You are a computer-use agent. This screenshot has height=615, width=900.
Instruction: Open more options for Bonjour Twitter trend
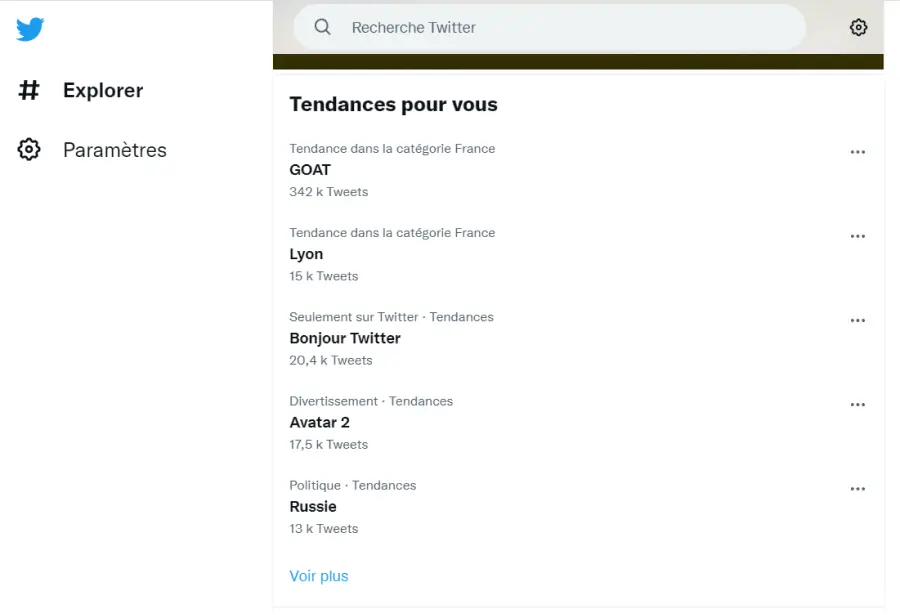pyautogui.click(x=858, y=320)
